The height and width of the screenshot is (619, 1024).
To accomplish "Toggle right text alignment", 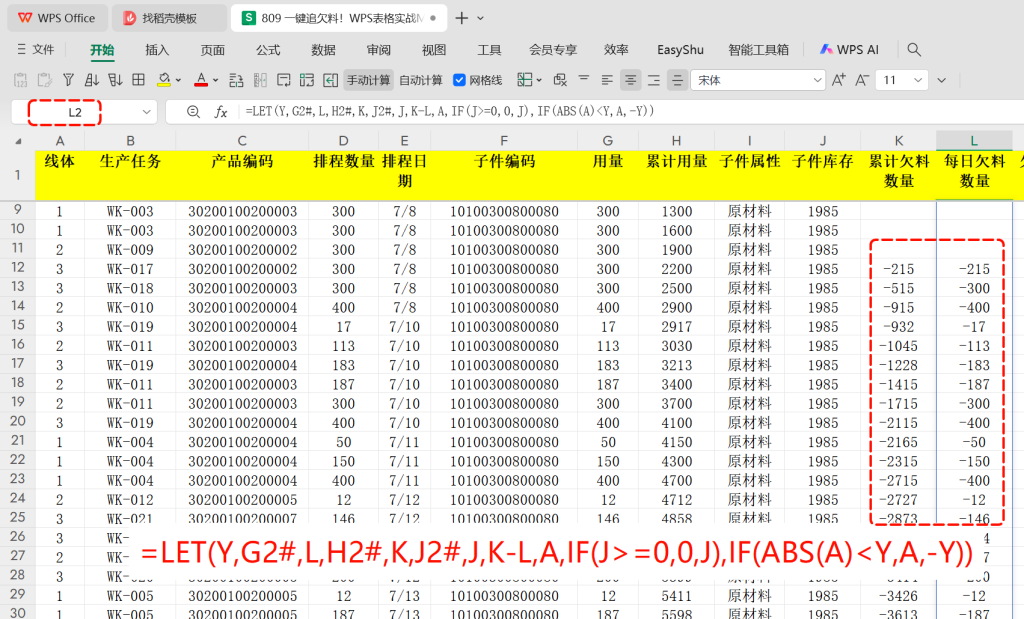I will click(654, 80).
